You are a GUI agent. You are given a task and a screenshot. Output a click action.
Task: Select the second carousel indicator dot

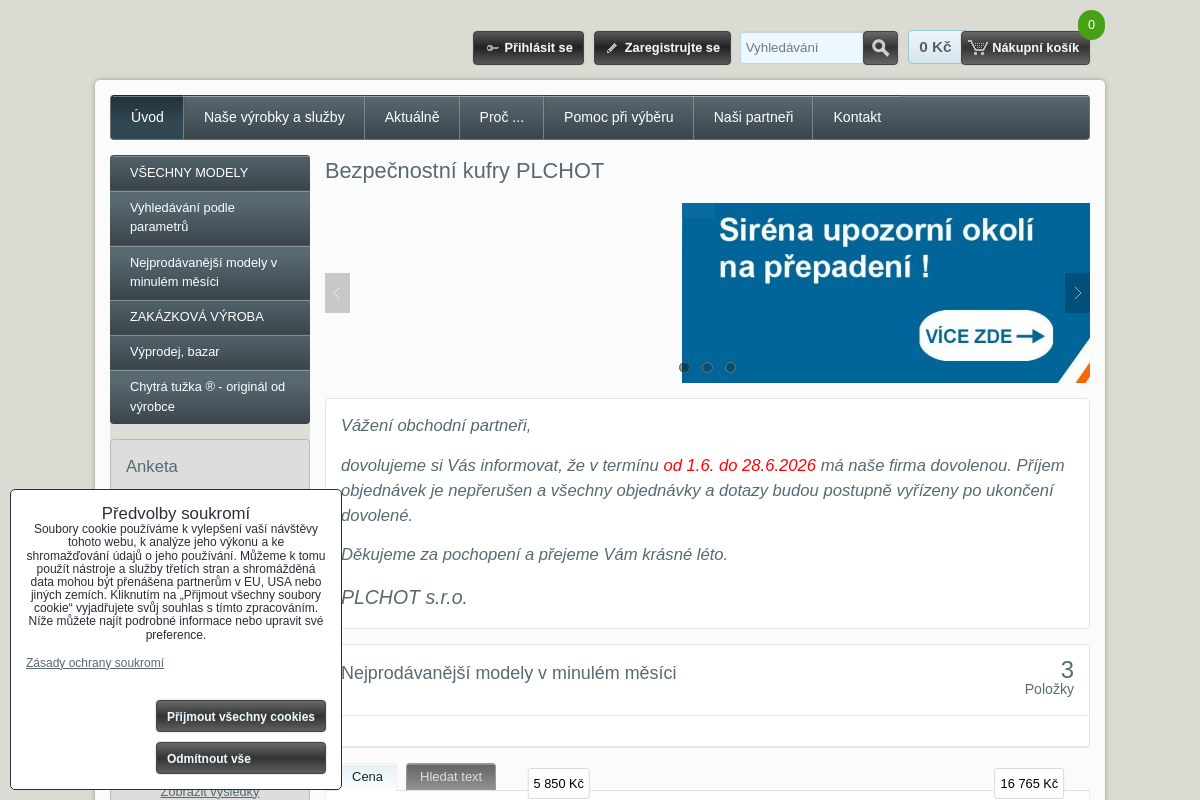tap(707, 367)
